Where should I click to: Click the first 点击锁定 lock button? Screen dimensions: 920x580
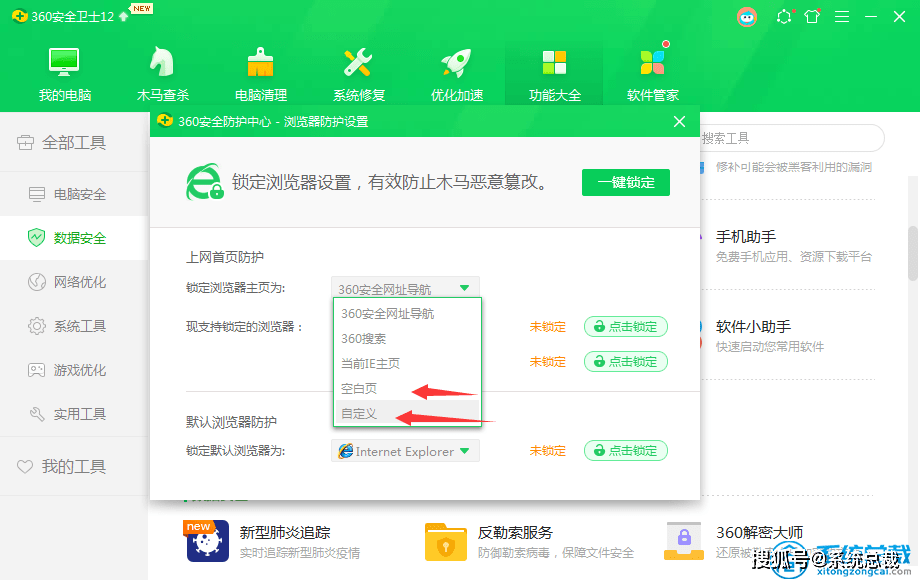626,327
